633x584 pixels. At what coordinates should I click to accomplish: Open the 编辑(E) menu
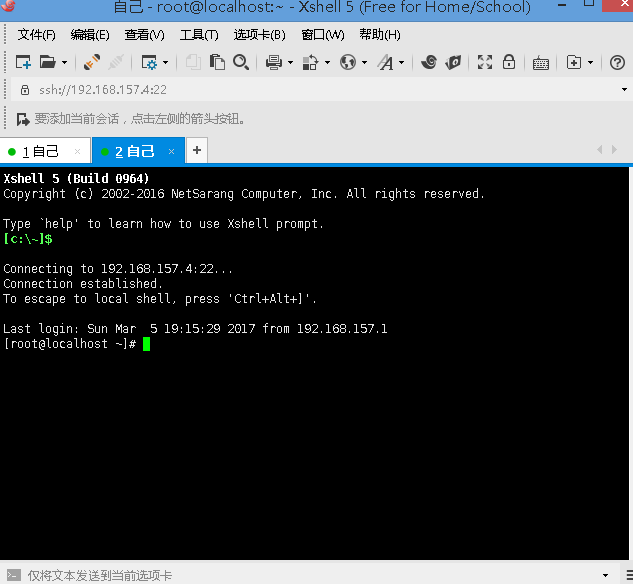tap(90, 35)
